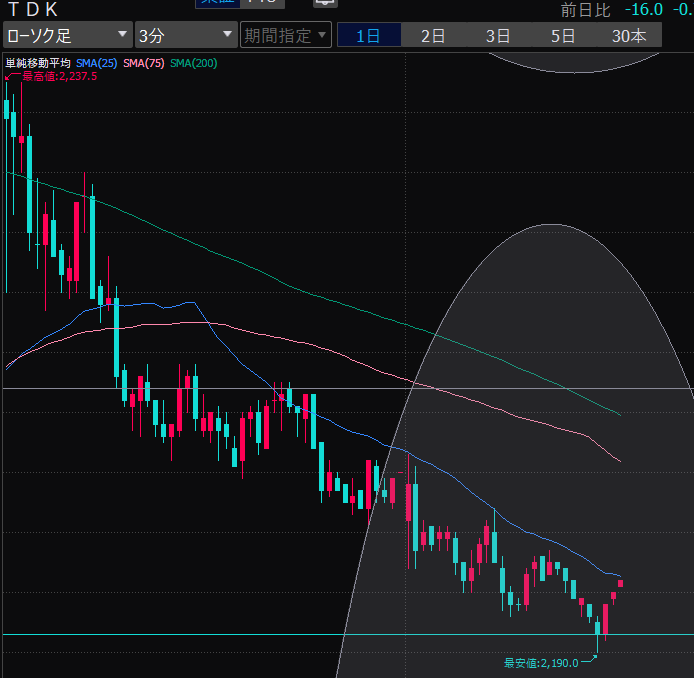Screen dimensions: 694x678
Task: Click the 最高値 2,237.5 marker label
Action: (x=58, y=76)
